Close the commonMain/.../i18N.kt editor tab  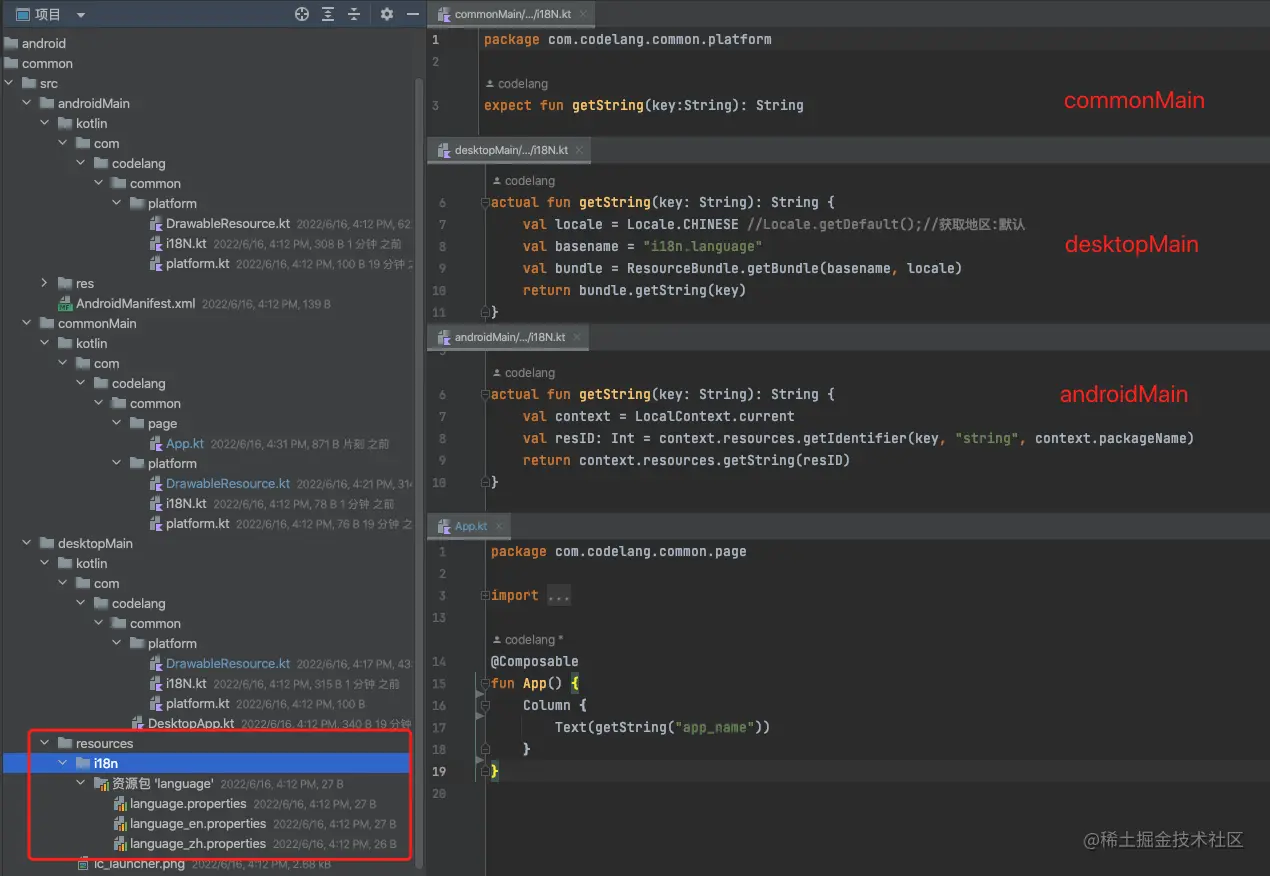coord(583,15)
